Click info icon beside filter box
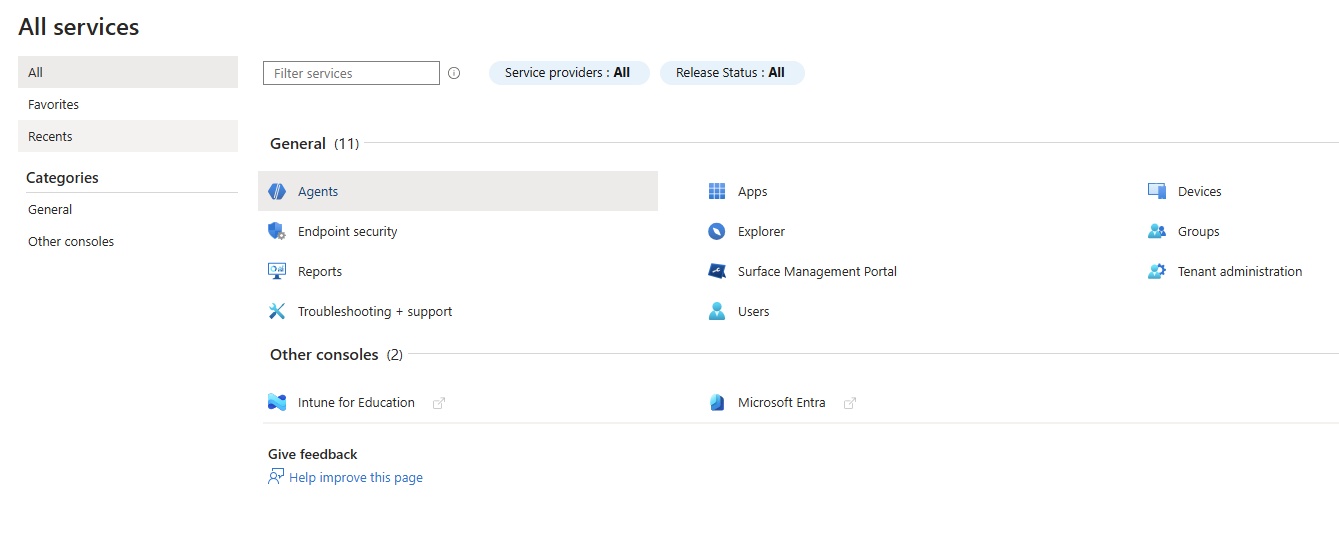Viewport: 1339px width, 541px height. (x=454, y=73)
